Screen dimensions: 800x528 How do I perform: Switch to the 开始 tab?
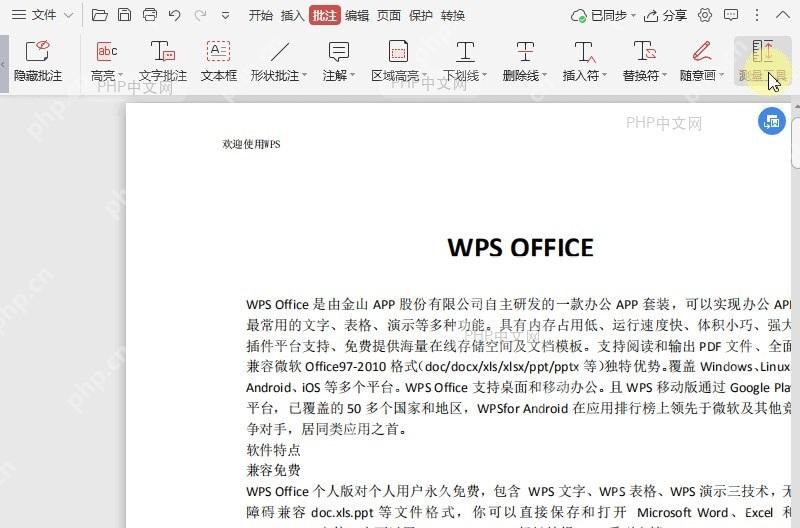(x=261, y=16)
